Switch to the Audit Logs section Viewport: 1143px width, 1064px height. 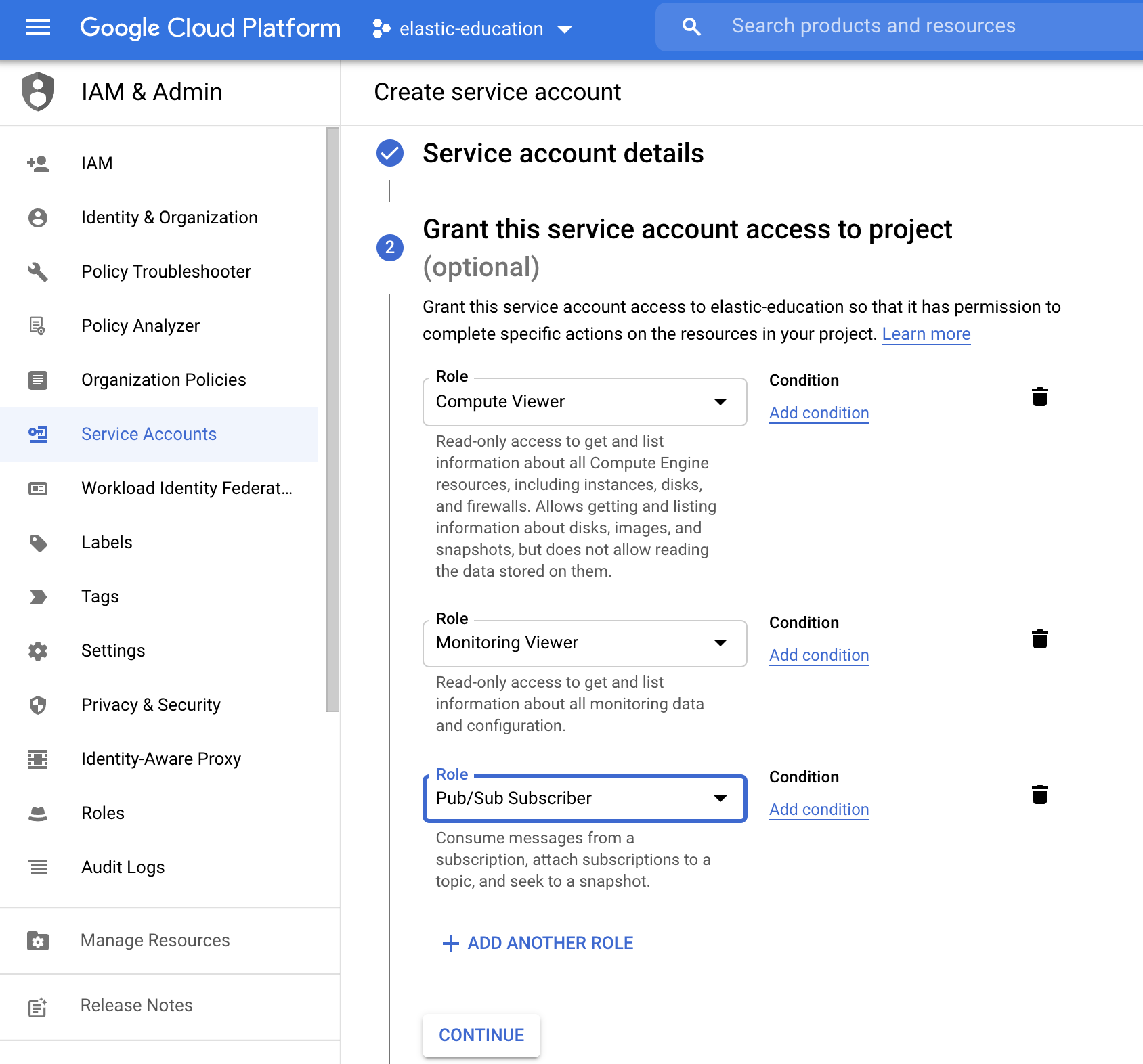point(123,867)
